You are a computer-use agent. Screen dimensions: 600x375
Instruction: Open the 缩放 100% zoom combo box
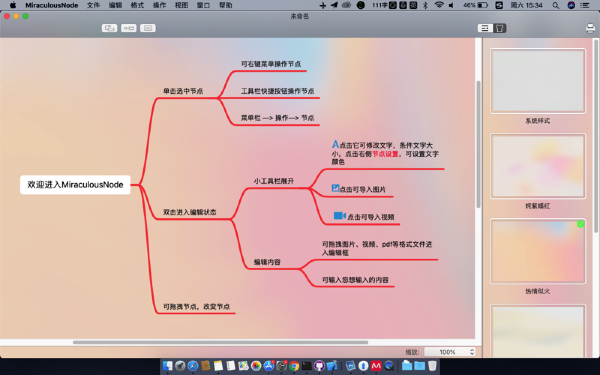tap(450, 352)
